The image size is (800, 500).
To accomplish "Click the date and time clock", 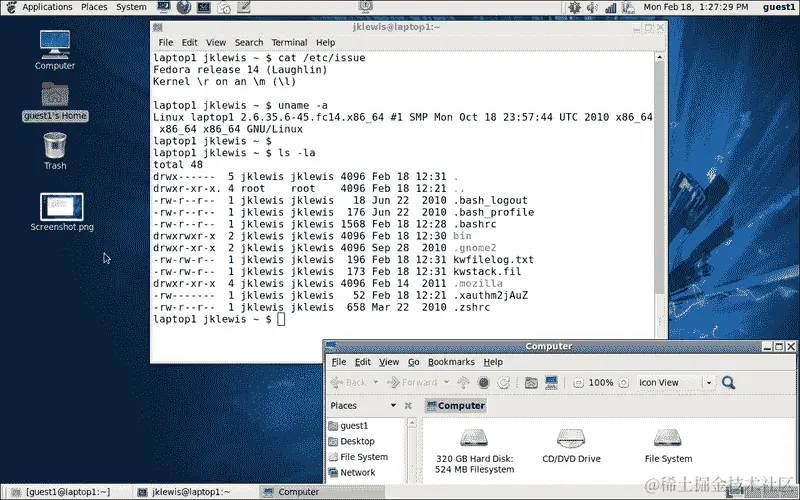I will (696, 7).
